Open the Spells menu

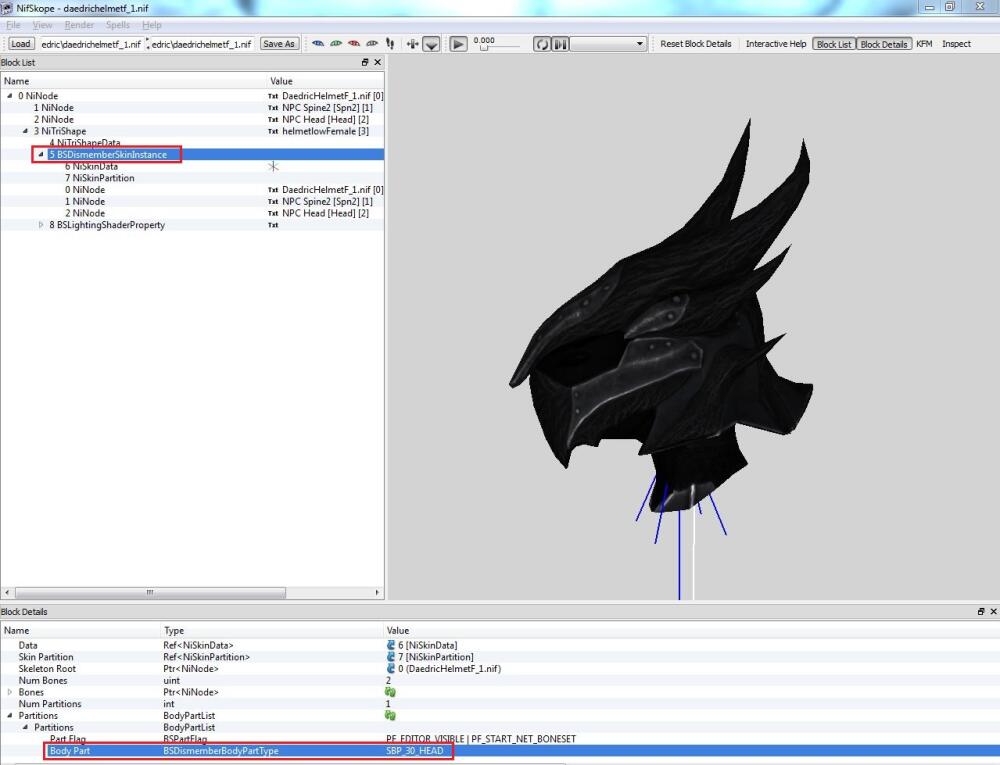click(x=117, y=25)
